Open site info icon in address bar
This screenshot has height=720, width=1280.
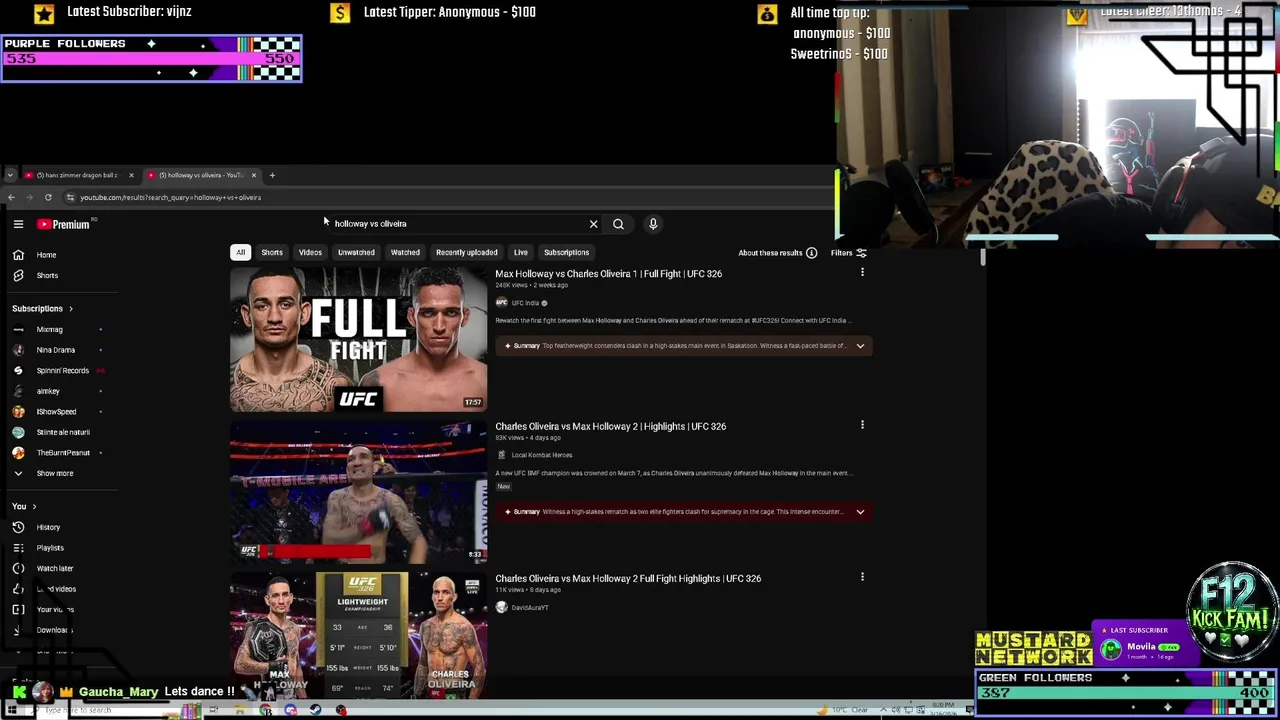pos(70,197)
